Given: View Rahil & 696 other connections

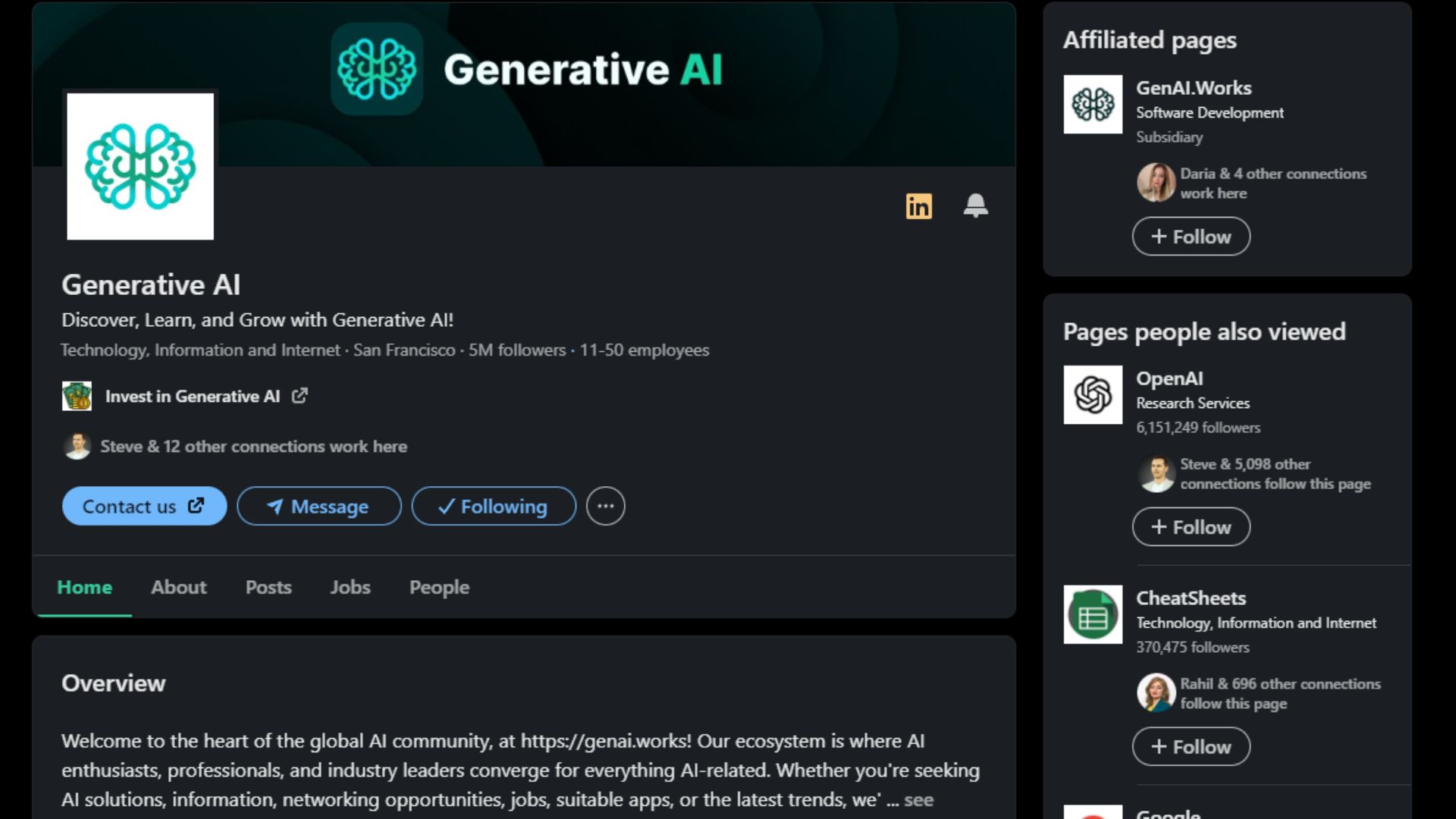Looking at the screenshot, I should click(x=1280, y=694).
